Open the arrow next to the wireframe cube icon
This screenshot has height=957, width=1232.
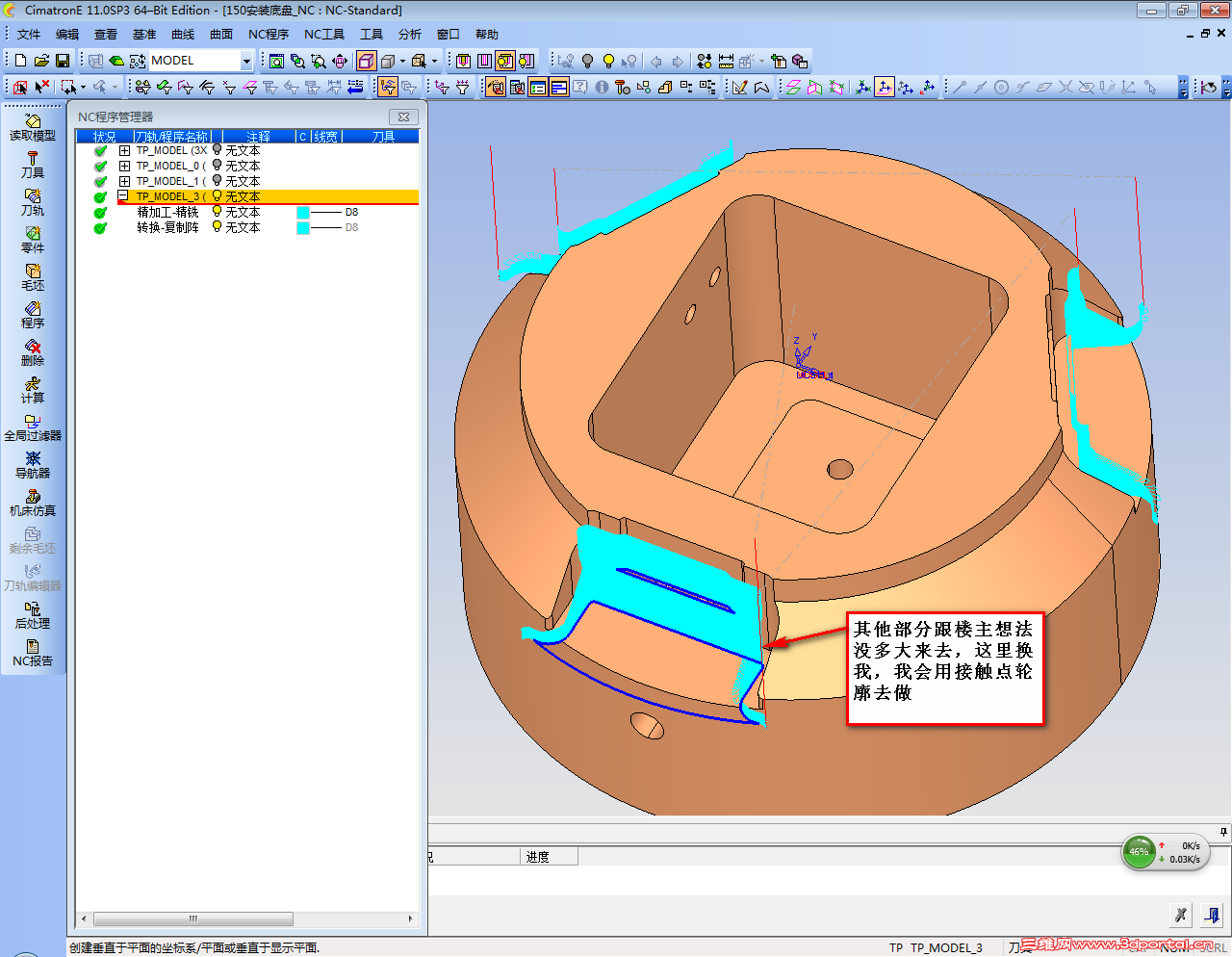coord(402,61)
